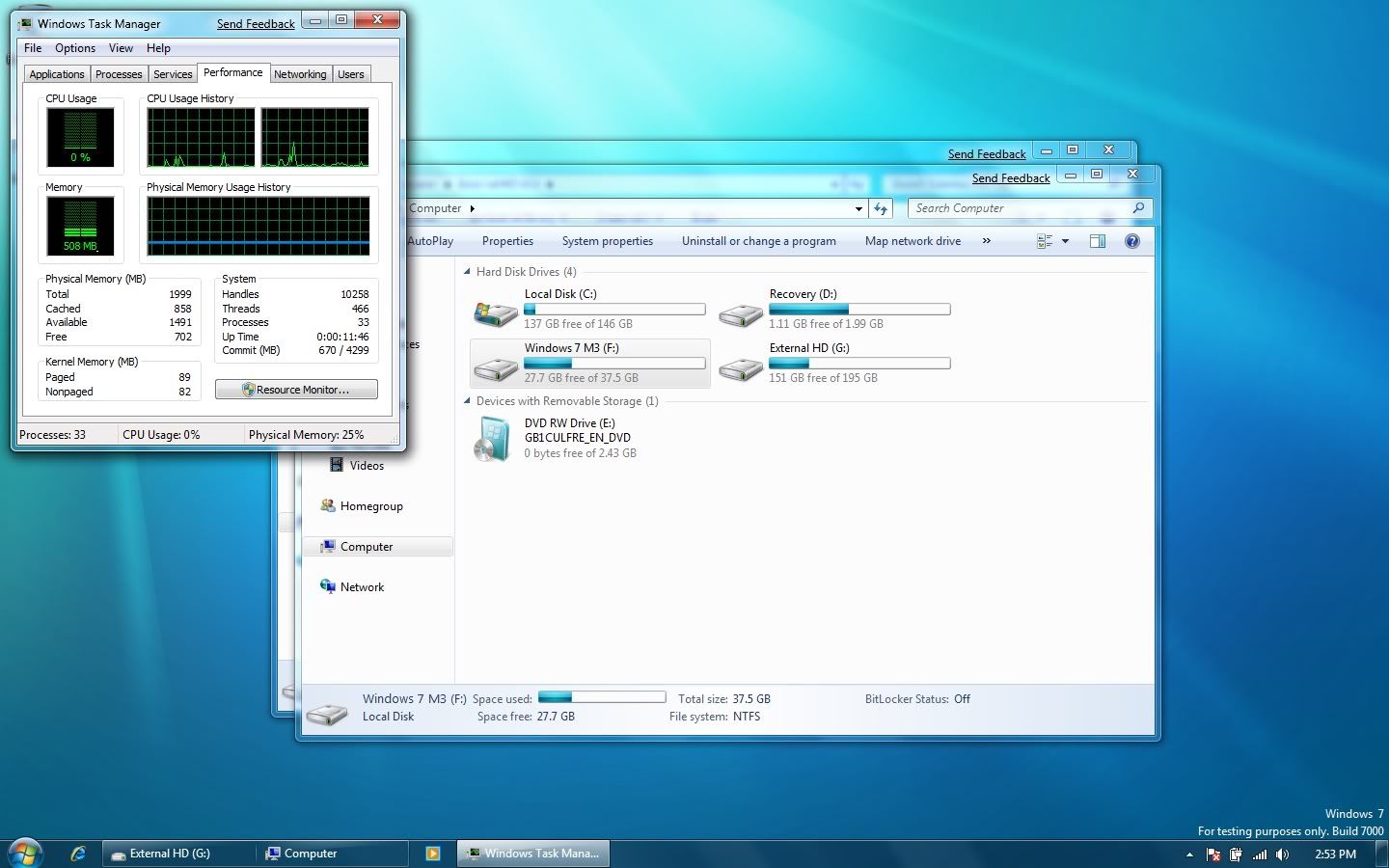Switch to the Networking tab
Image resolution: width=1389 pixels, height=868 pixels.
(x=300, y=74)
